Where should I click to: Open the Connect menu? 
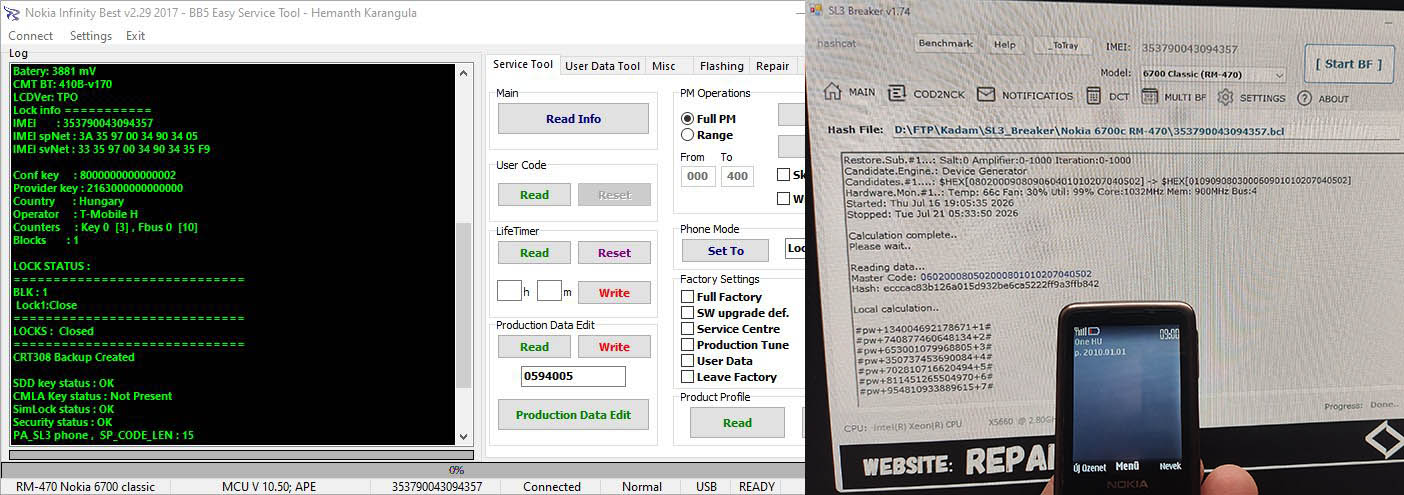coord(30,36)
